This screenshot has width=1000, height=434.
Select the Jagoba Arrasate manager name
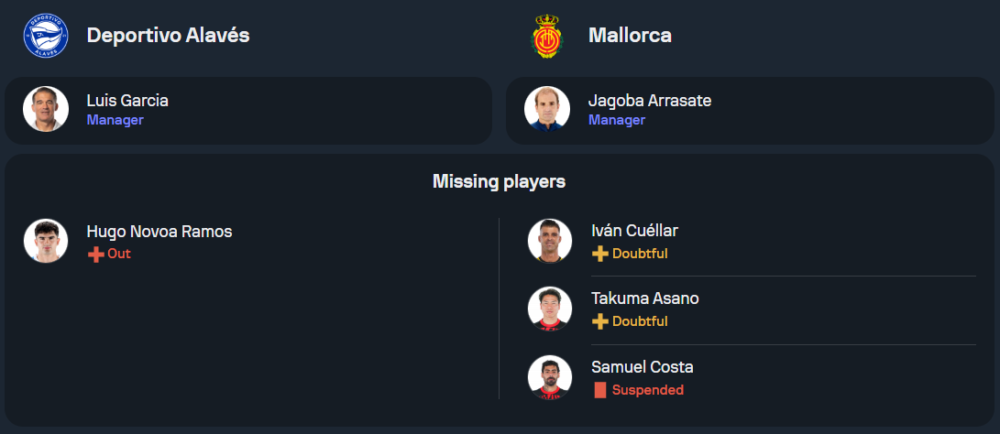click(650, 101)
